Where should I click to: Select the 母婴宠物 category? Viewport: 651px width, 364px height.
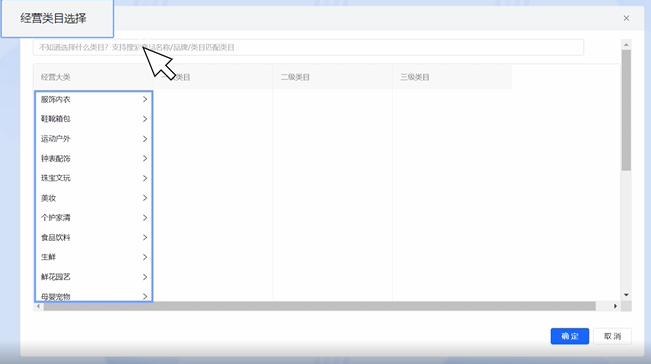click(94, 296)
